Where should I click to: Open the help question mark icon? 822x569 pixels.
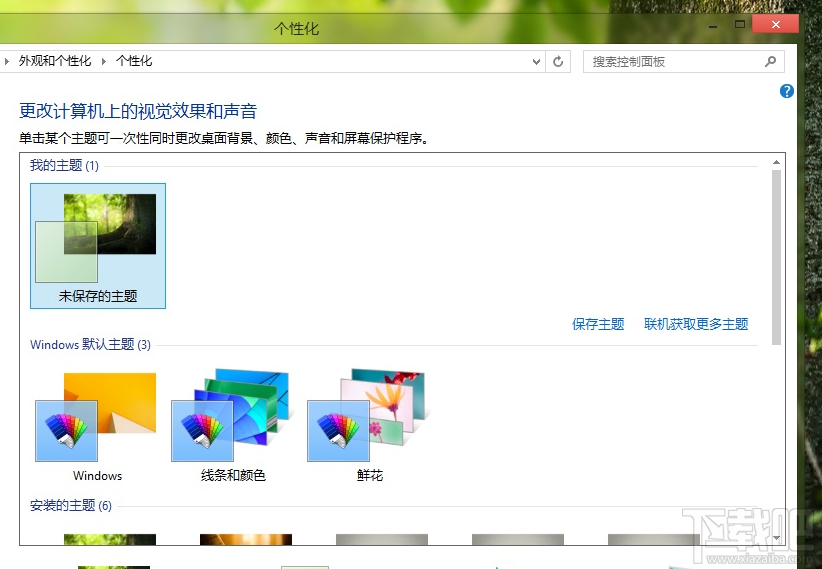coord(786,91)
